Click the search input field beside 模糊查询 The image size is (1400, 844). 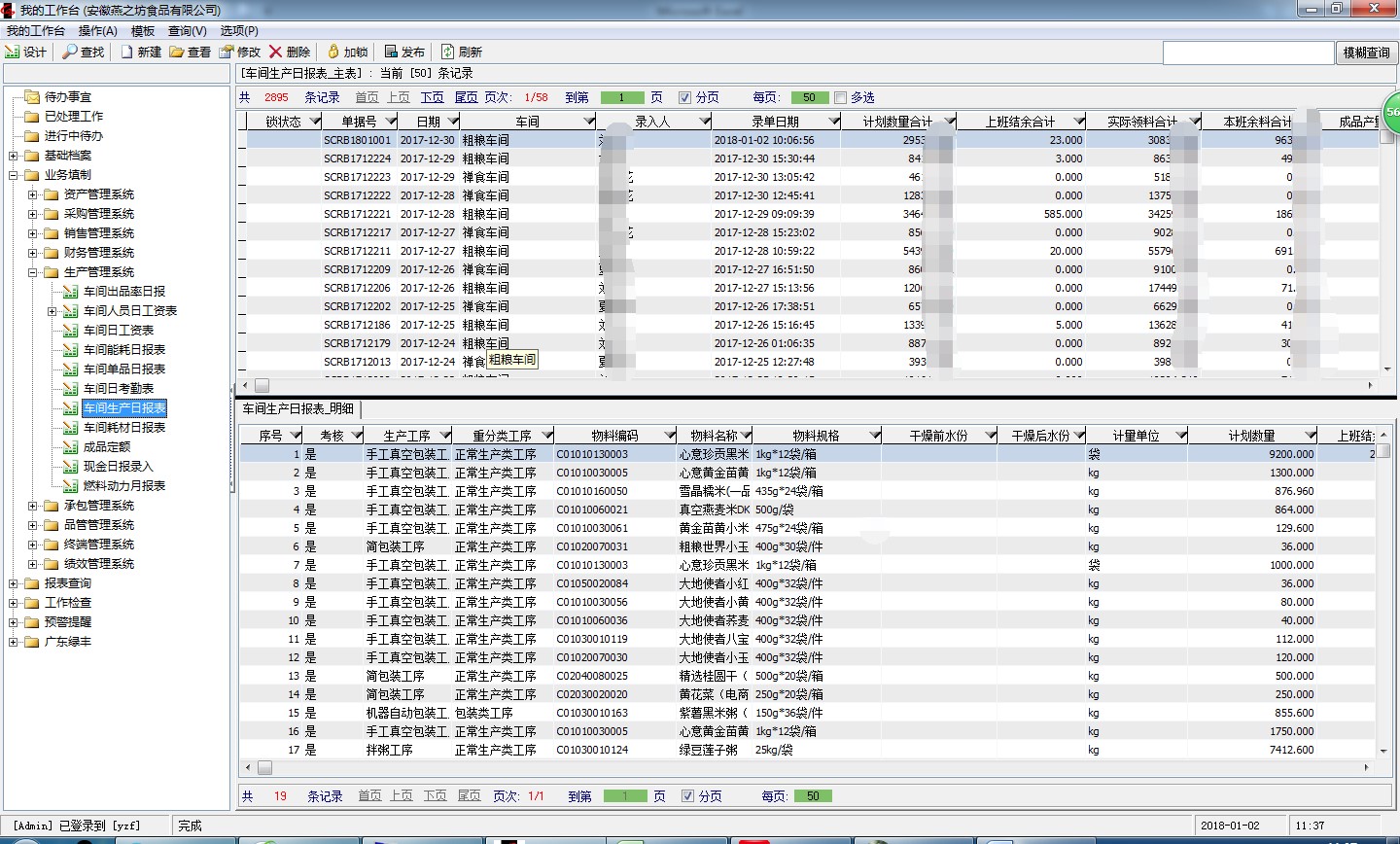point(1248,53)
